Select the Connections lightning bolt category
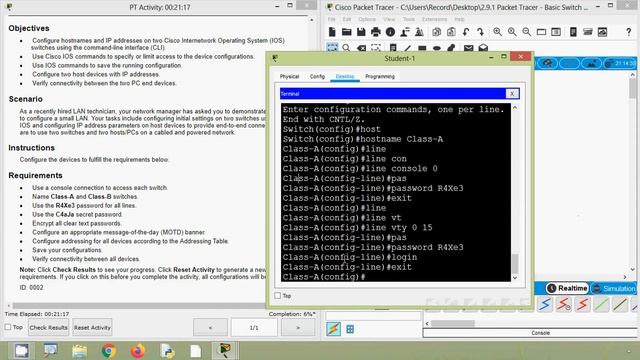The height and width of the screenshot is (360, 640). 333,329
